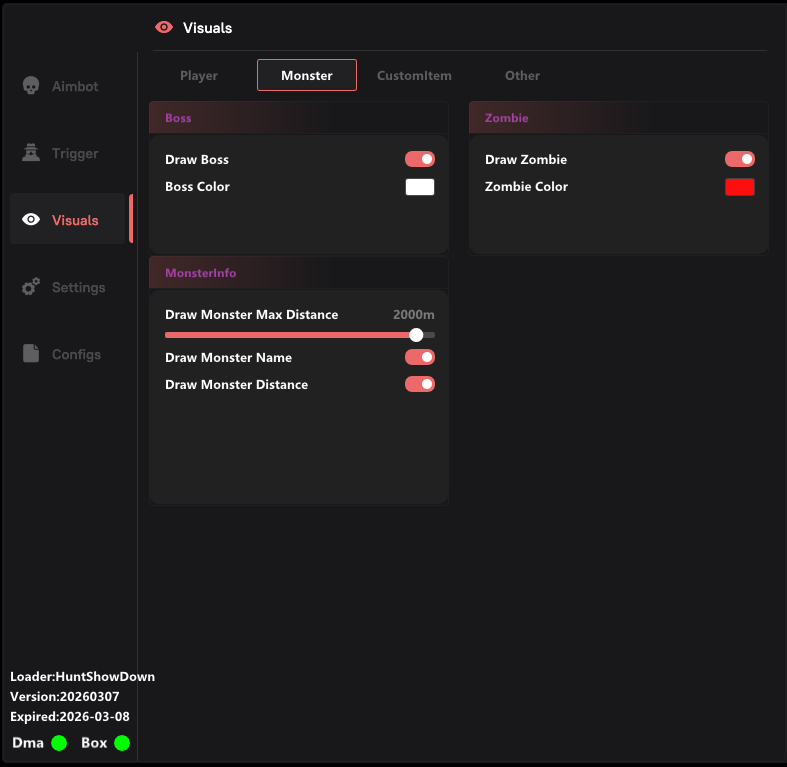Click the green Box status indicator
The image size is (787, 767).
[122, 743]
